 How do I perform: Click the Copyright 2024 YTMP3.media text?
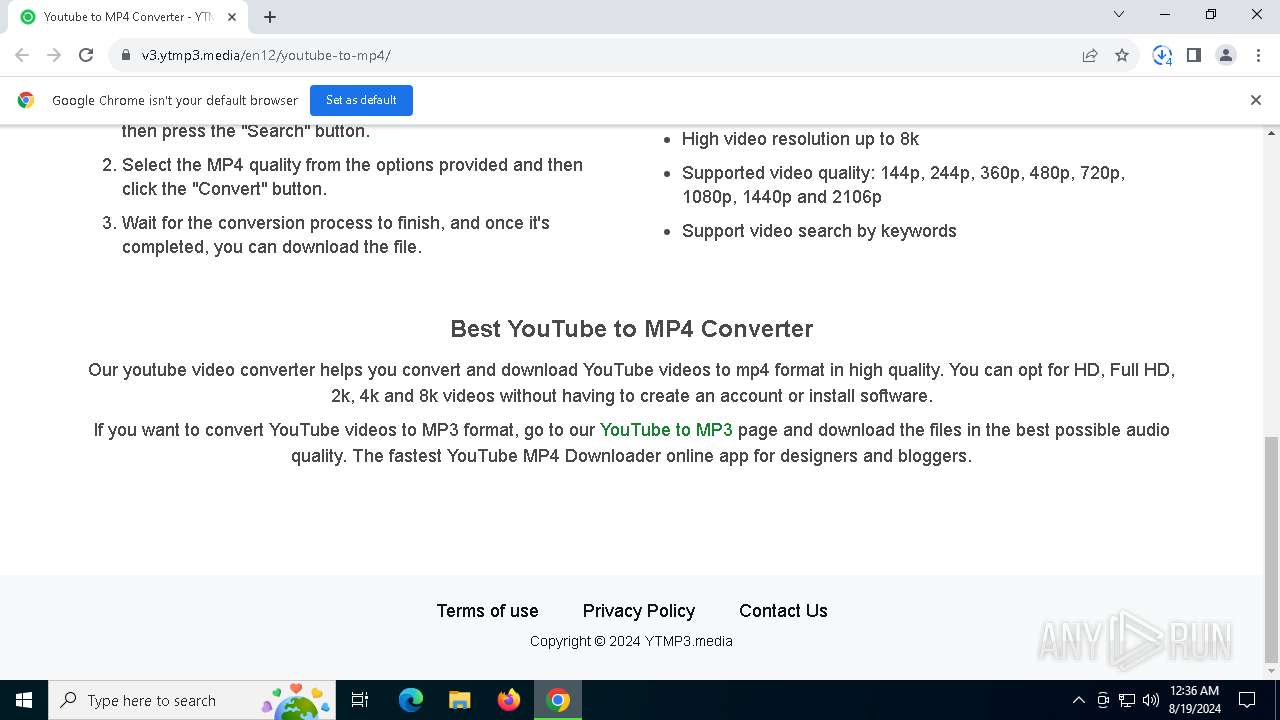pyautogui.click(x=631, y=641)
